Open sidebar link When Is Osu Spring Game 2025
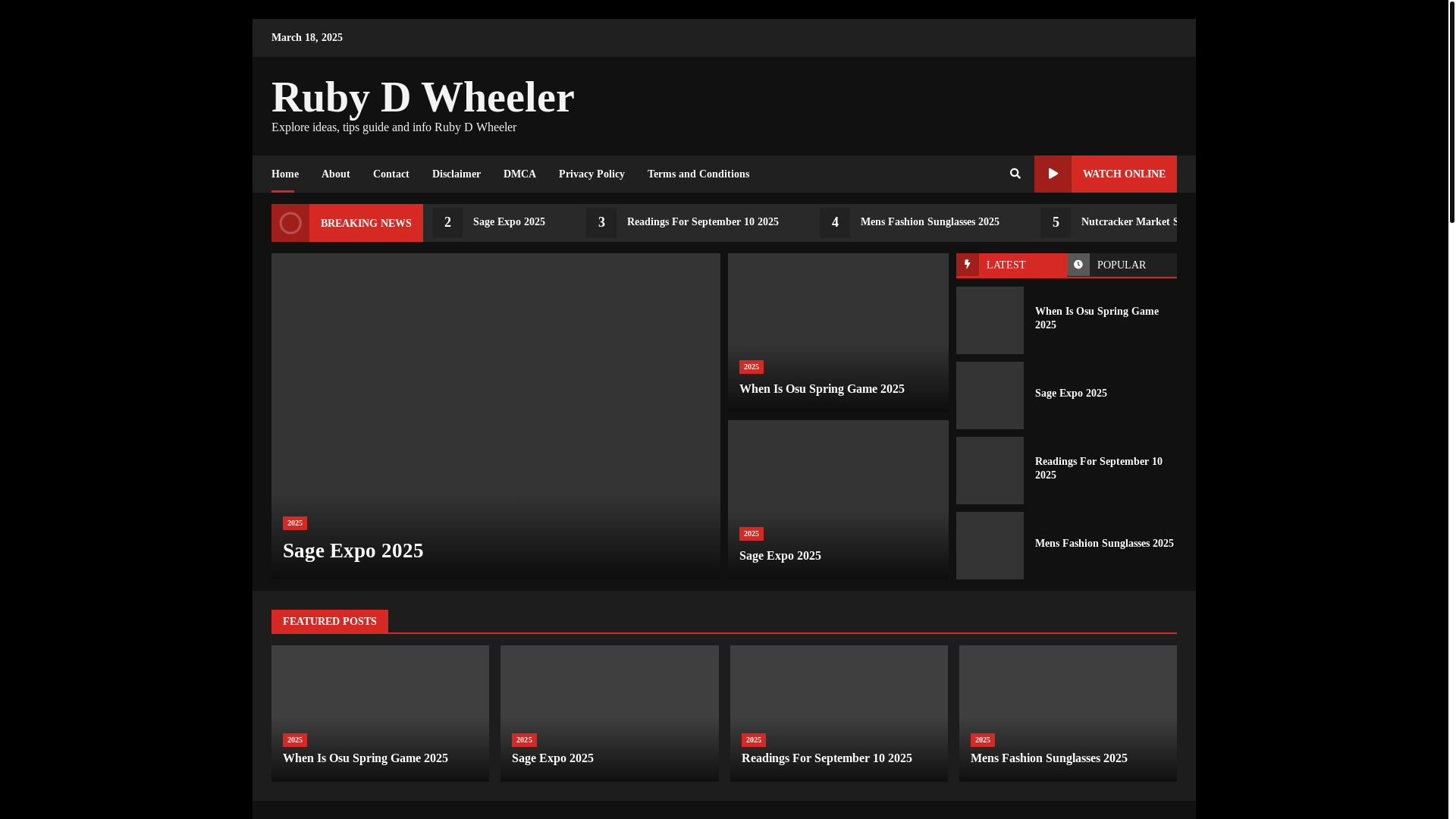The height and width of the screenshot is (819, 1456). [1097, 318]
